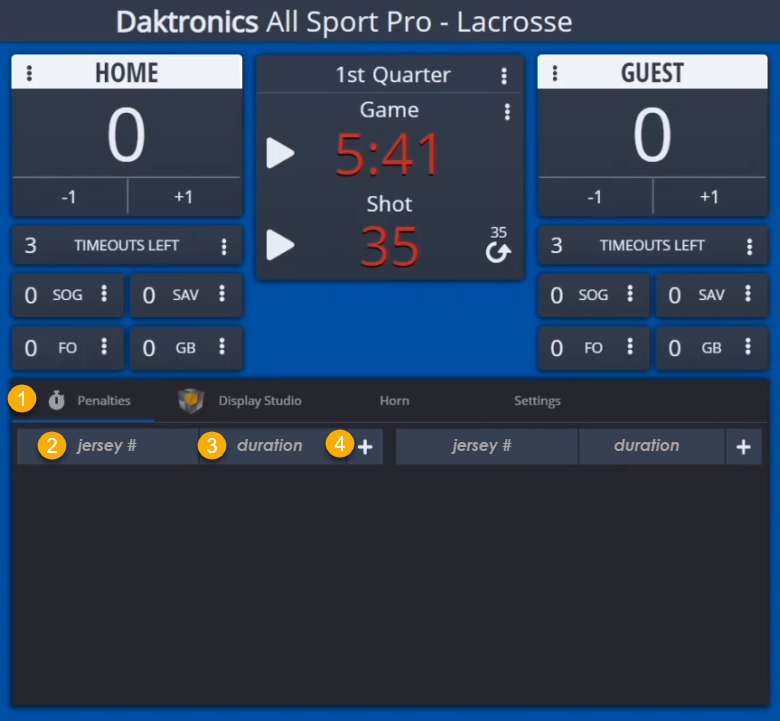Image resolution: width=780 pixels, height=721 pixels.
Task: Click the HOME GB stat value
Action: coord(149,348)
